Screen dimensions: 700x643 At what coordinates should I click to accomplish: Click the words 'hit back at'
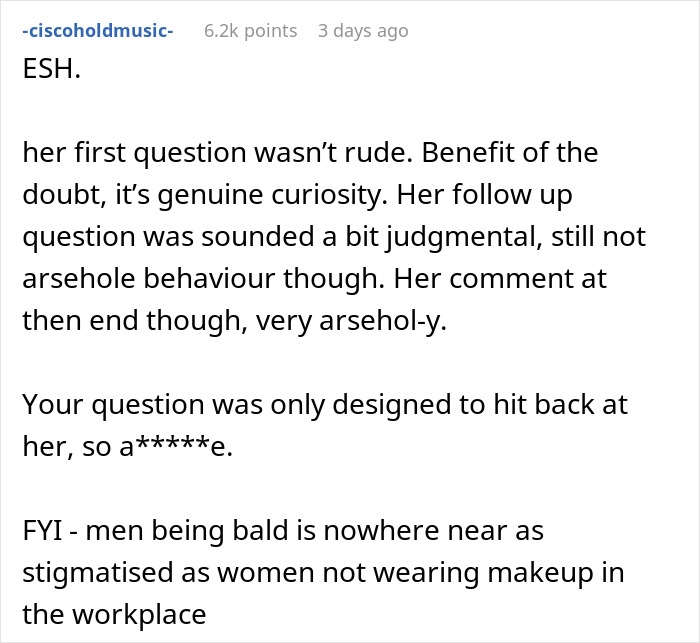pyautogui.click(x=560, y=404)
